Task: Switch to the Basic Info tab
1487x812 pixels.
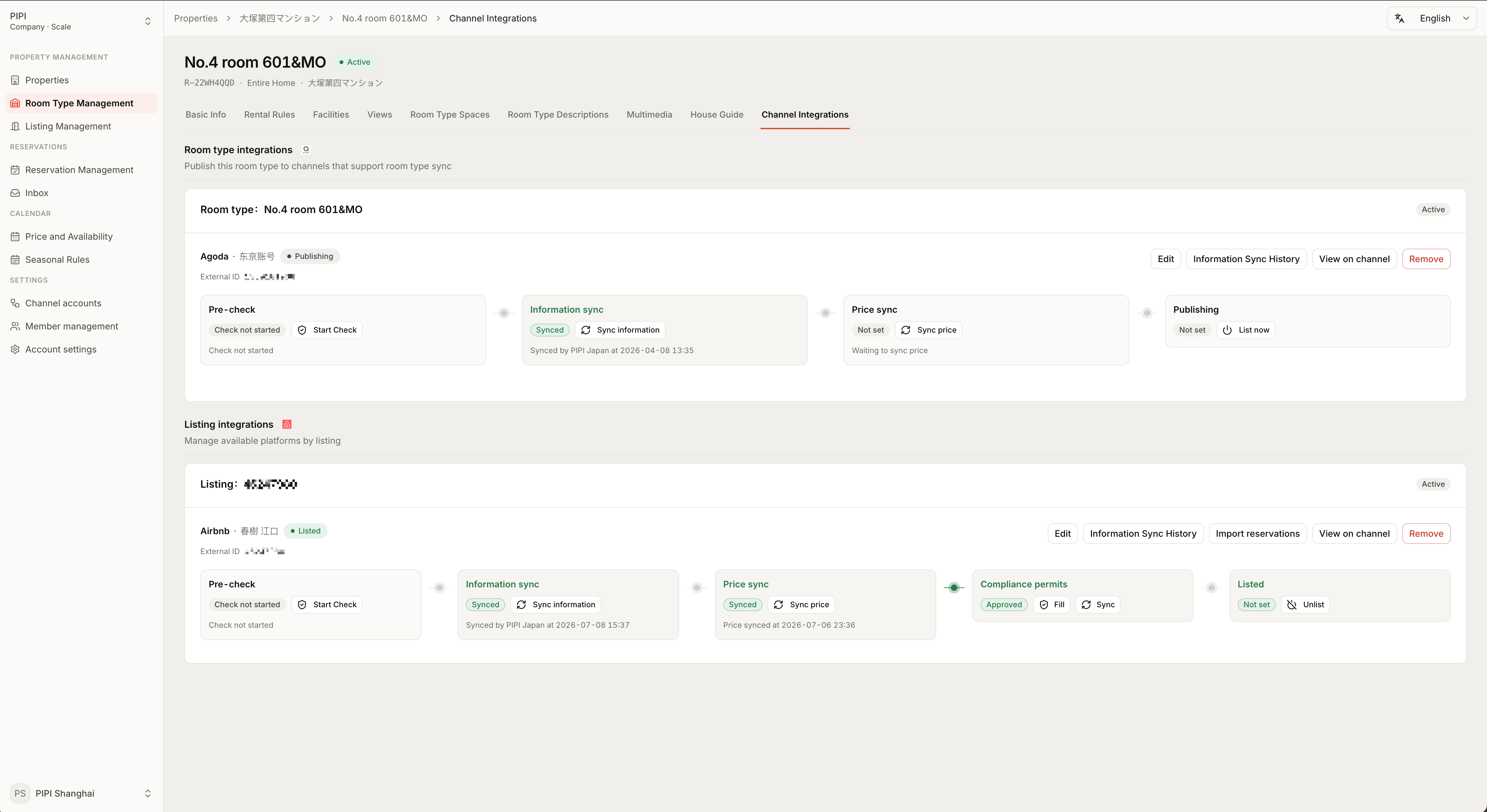Action: [206, 114]
